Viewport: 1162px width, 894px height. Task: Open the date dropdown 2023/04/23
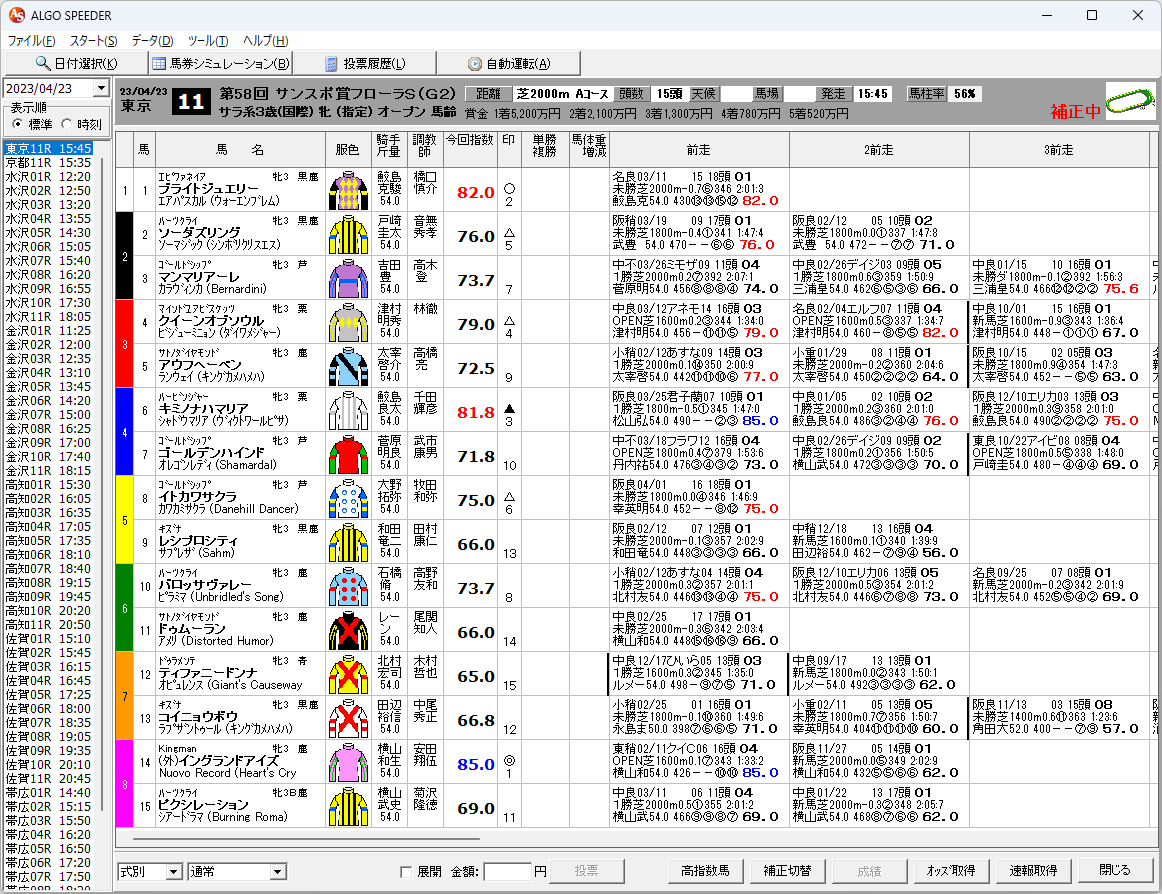coord(102,88)
